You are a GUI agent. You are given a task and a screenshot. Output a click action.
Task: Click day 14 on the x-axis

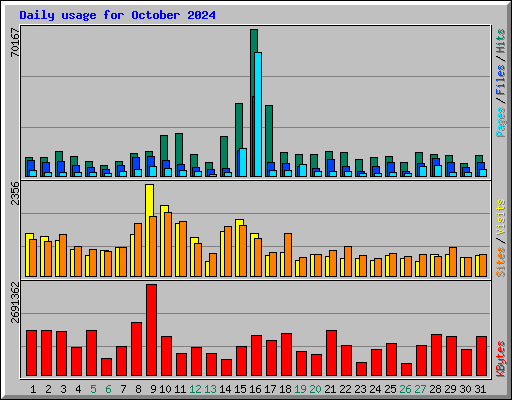click(x=225, y=389)
